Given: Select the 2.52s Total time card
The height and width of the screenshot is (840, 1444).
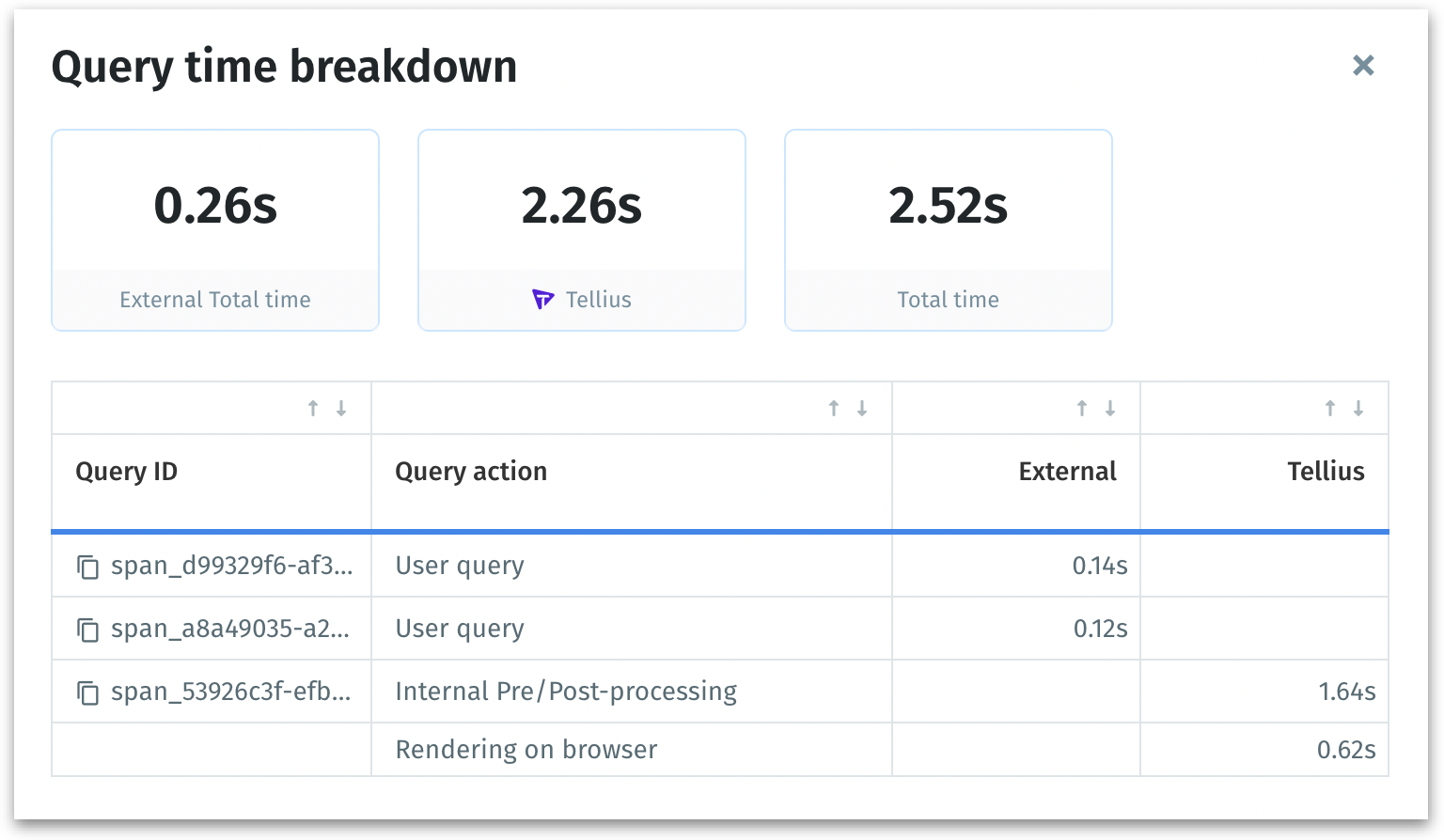Looking at the screenshot, I should [x=948, y=230].
